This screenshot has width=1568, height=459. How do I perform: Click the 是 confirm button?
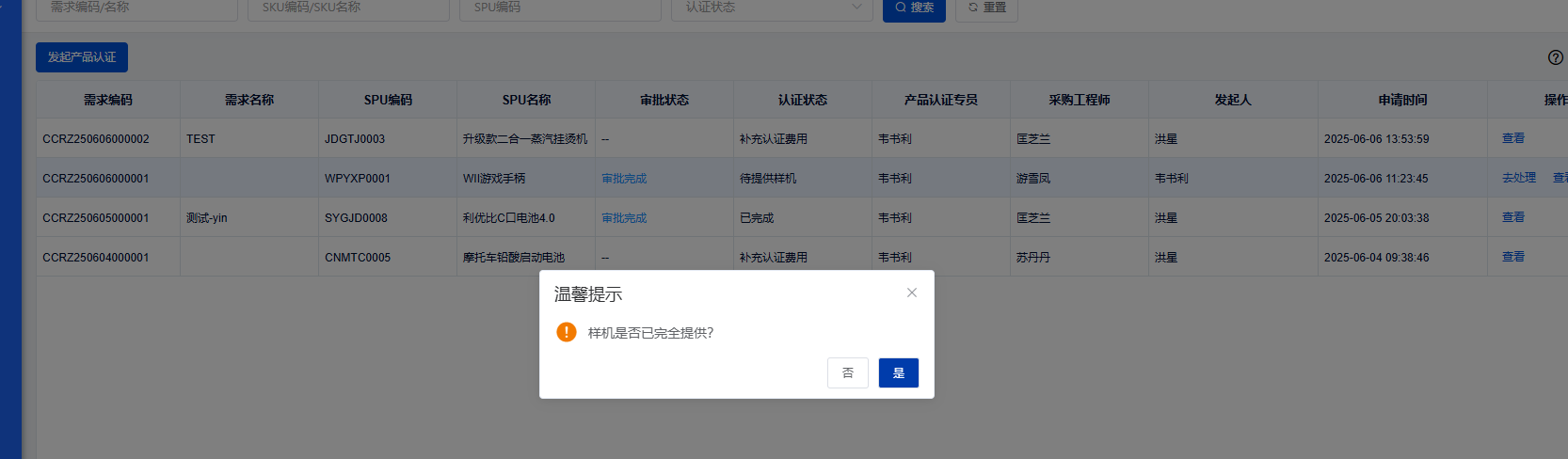point(898,373)
